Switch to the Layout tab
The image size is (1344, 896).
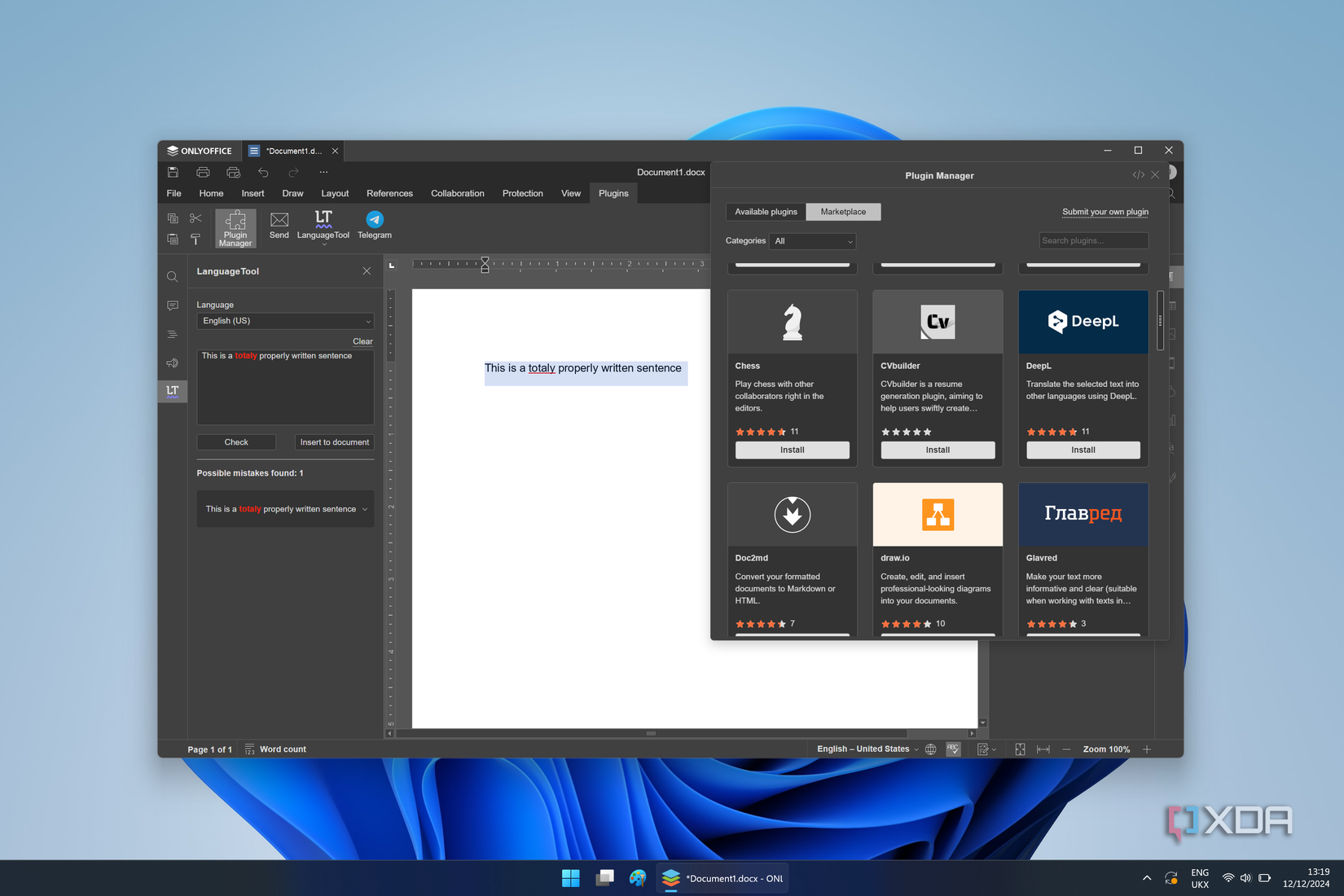335,193
